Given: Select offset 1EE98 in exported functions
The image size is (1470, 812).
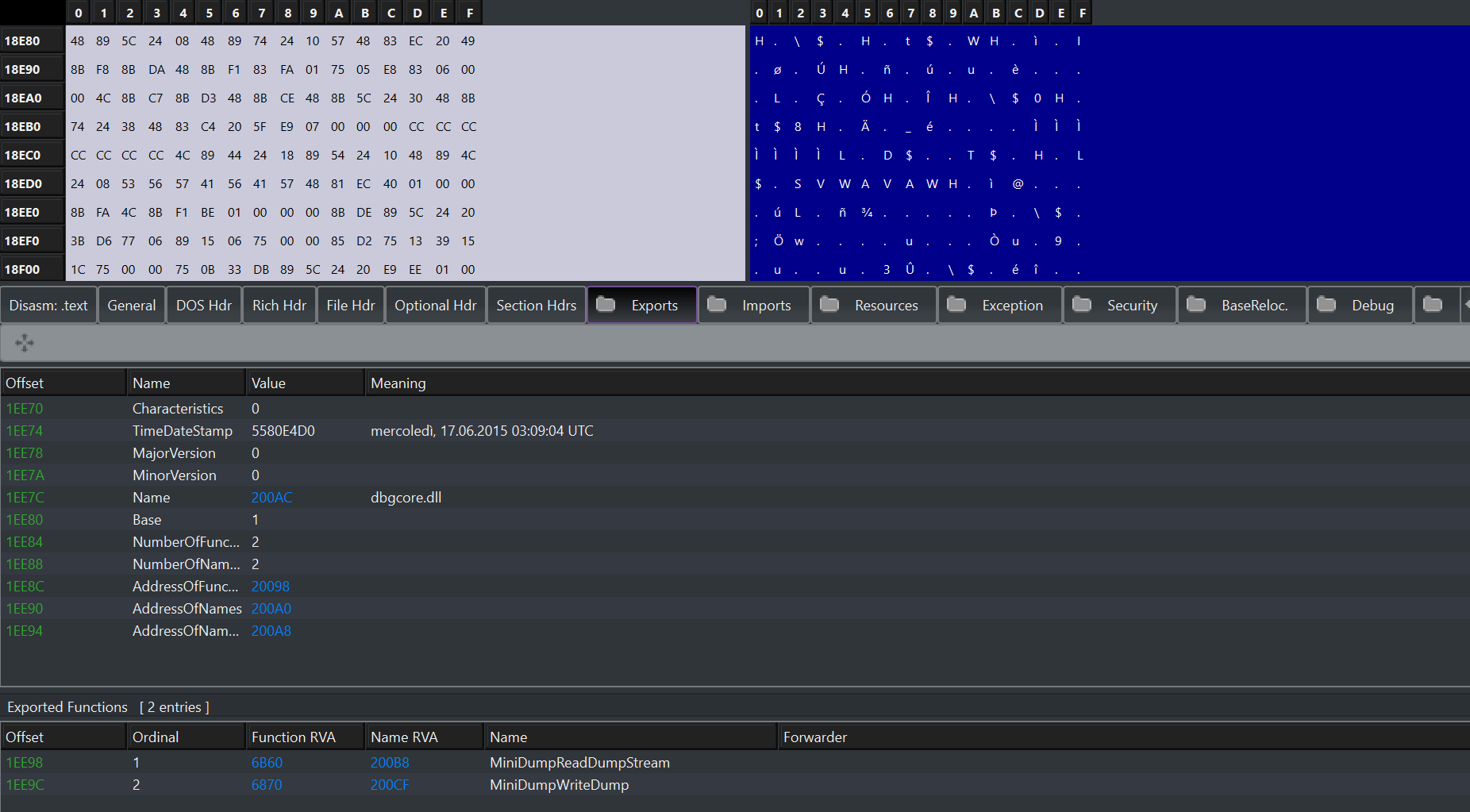Looking at the screenshot, I should [25, 763].
